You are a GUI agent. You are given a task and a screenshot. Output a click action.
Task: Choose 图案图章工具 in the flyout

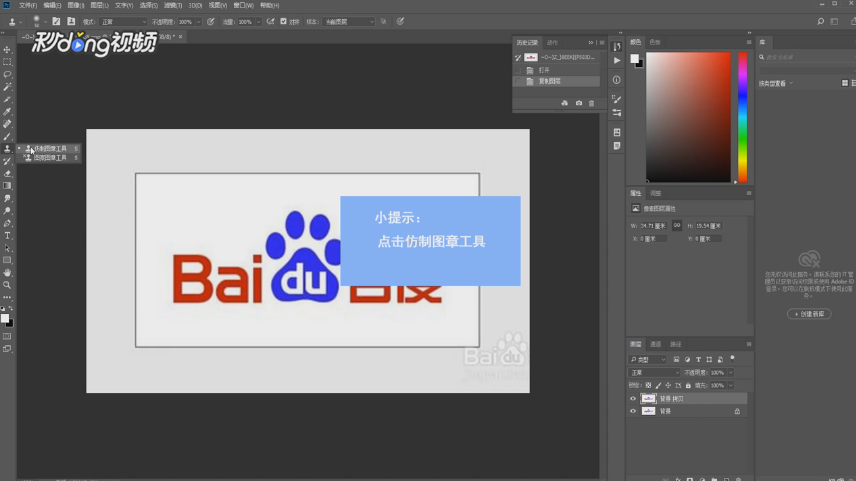click(x=50, y=158)
